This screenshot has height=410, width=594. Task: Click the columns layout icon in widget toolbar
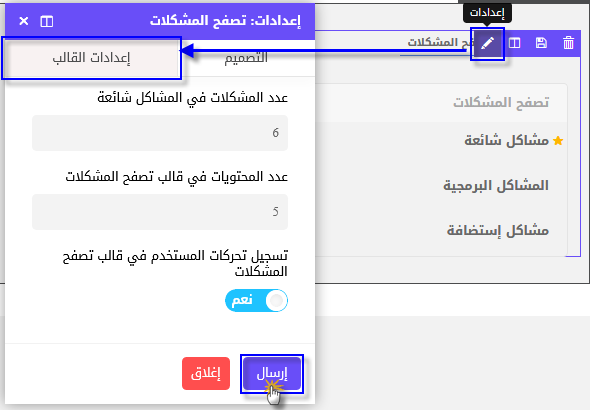[514, 43]
